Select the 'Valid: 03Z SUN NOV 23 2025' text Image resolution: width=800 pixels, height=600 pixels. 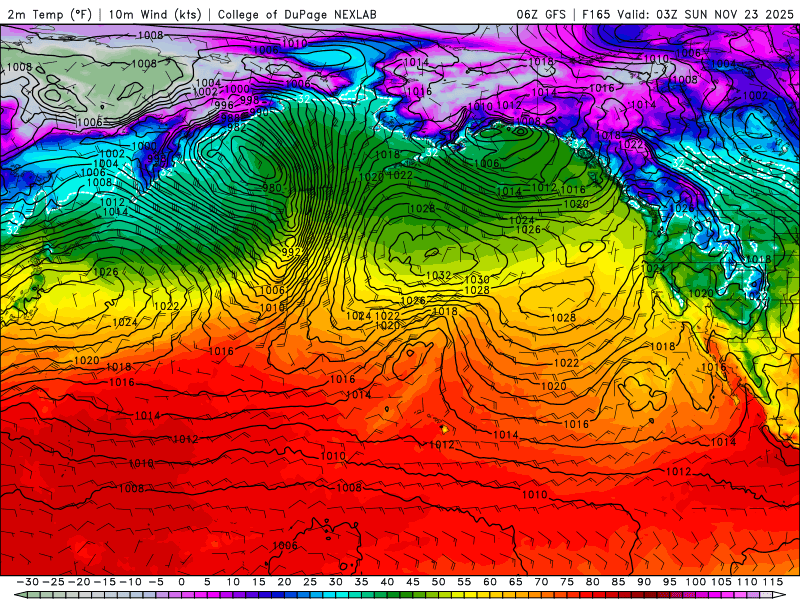[x=705, y=14]
